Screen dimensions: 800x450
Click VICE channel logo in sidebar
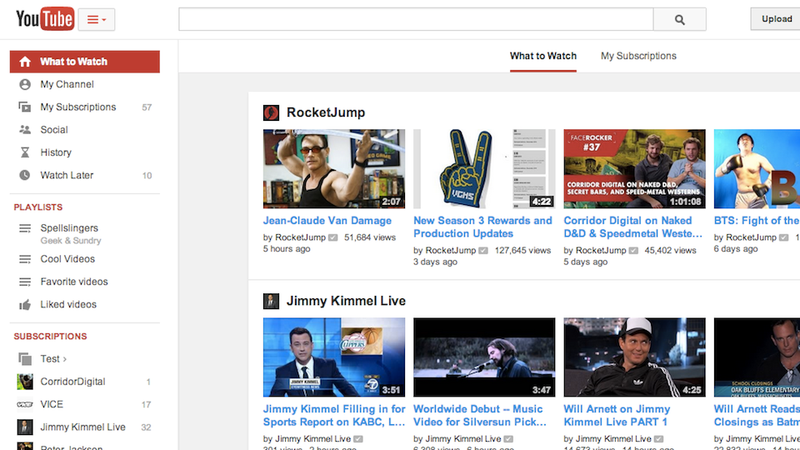(x=25, y=404)
